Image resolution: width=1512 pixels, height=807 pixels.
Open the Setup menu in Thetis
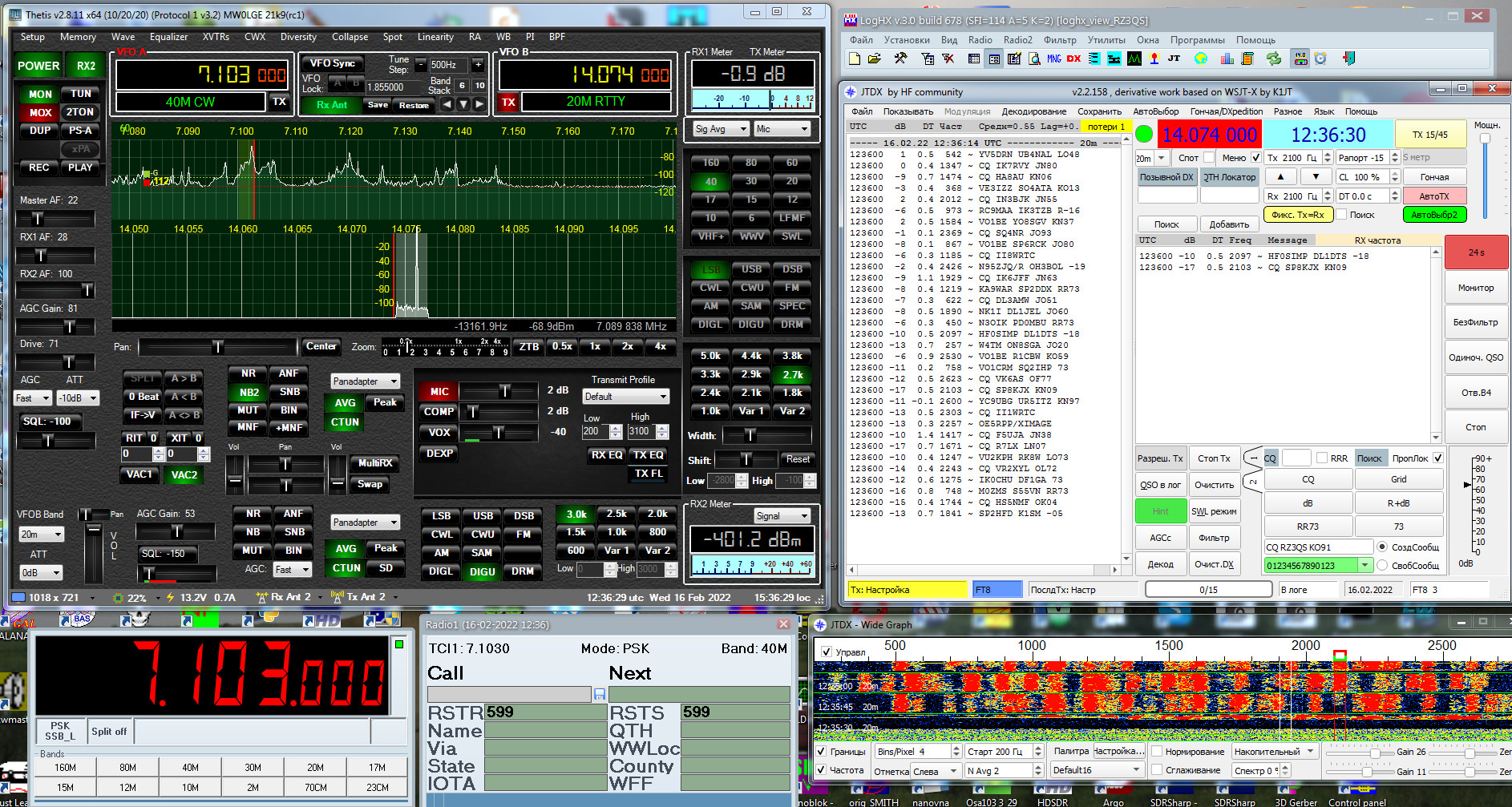pyautogui.click(x=32, y=37)
